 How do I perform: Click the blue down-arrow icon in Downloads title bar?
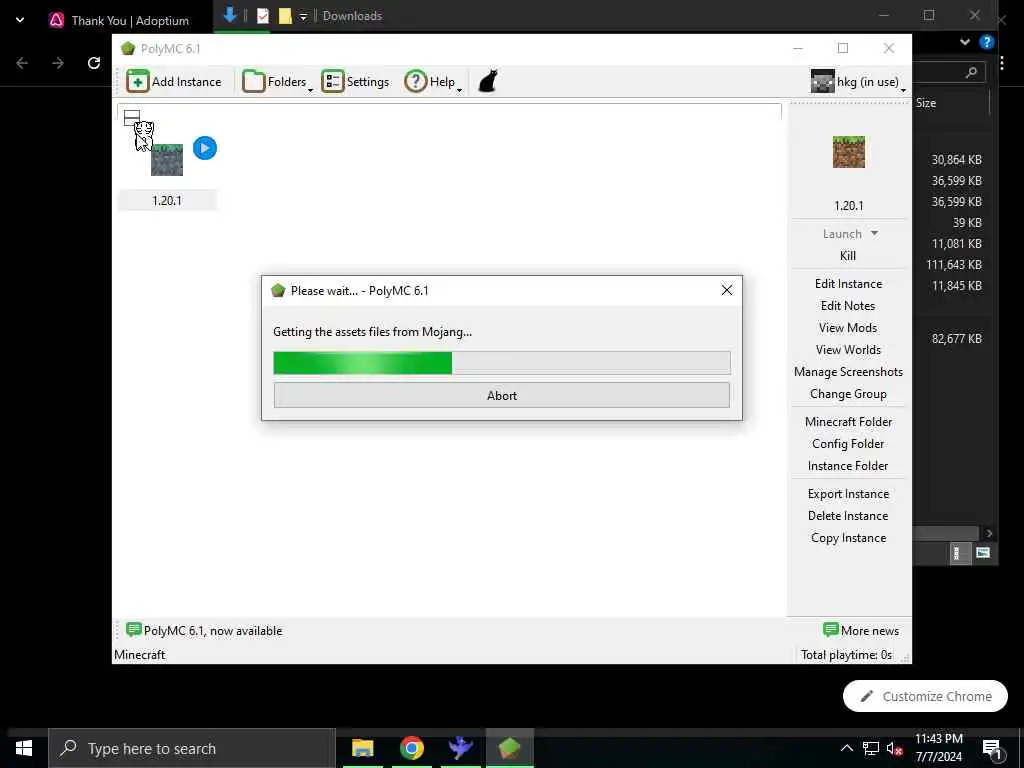click(229, 15)
